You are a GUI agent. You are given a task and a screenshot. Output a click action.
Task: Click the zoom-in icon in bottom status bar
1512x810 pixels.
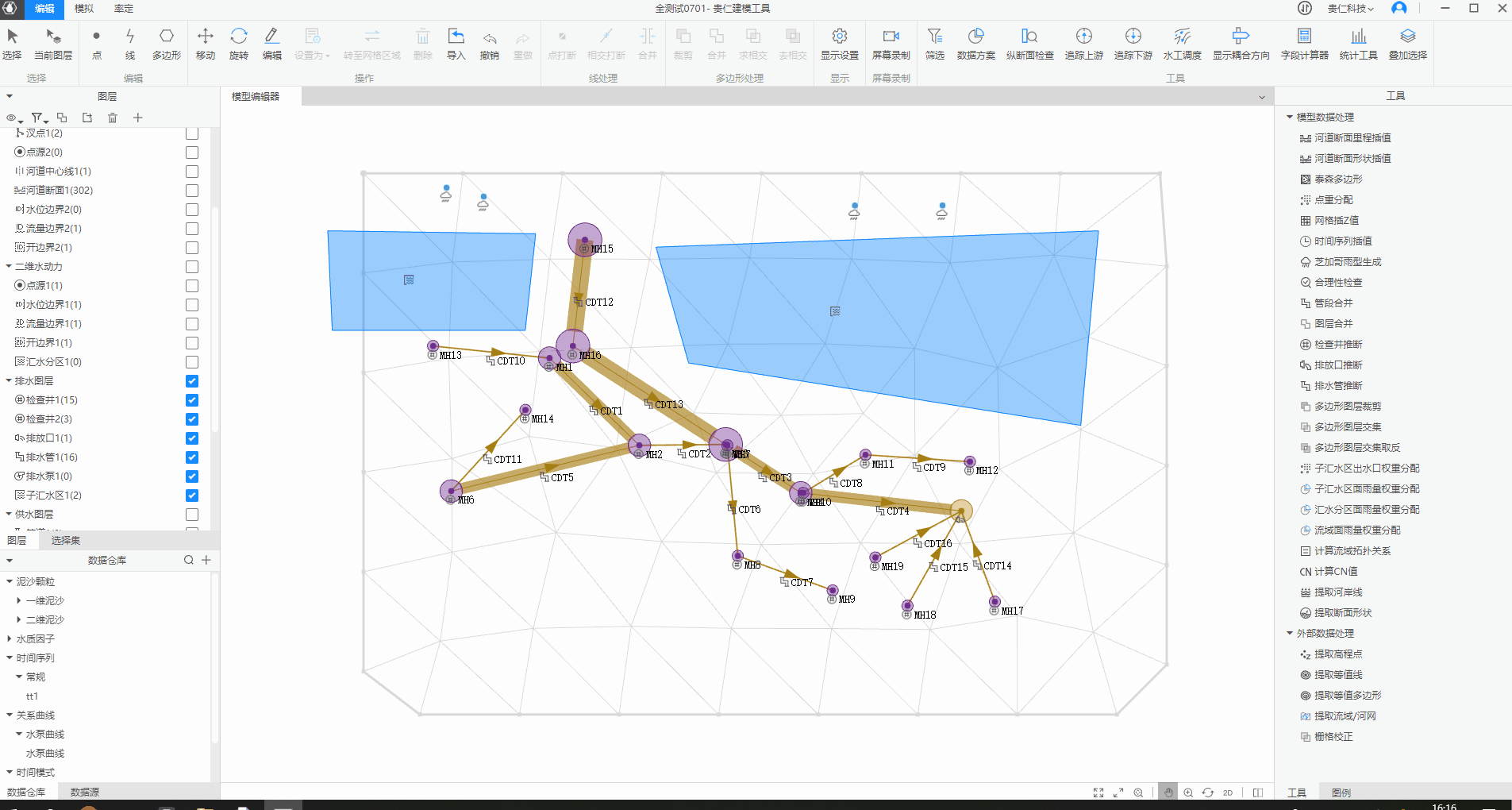point(1188,793)
